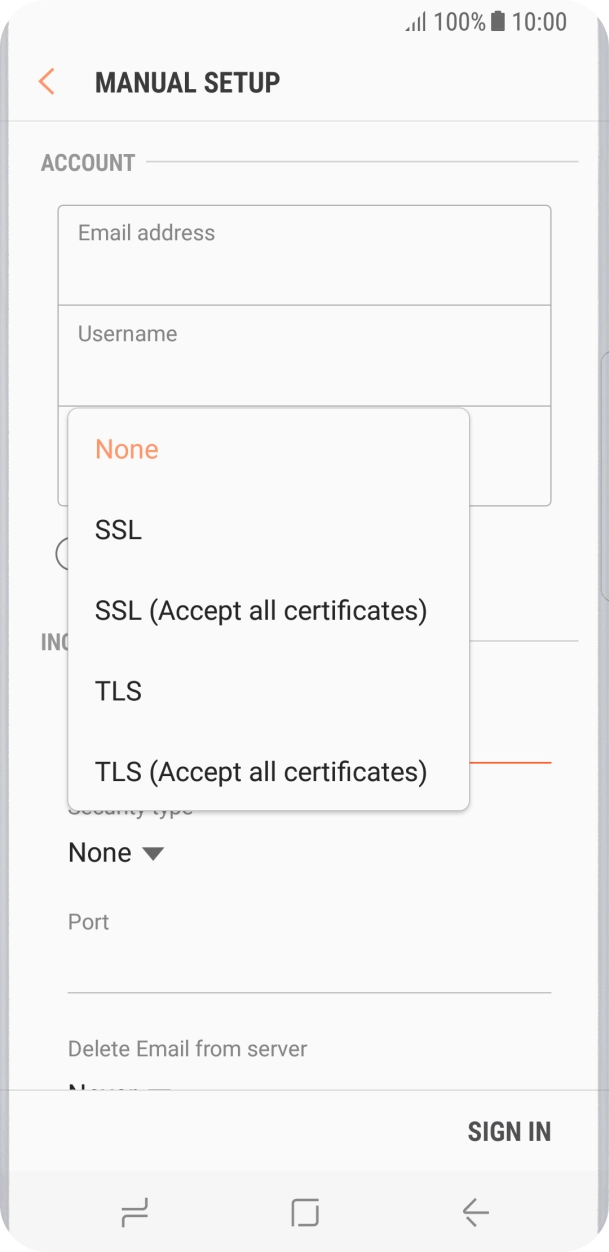Viewport: 609px width, 1252px height.
Task: Select SSL (Accept all certificates)
Action: click(x=261, y=610)
